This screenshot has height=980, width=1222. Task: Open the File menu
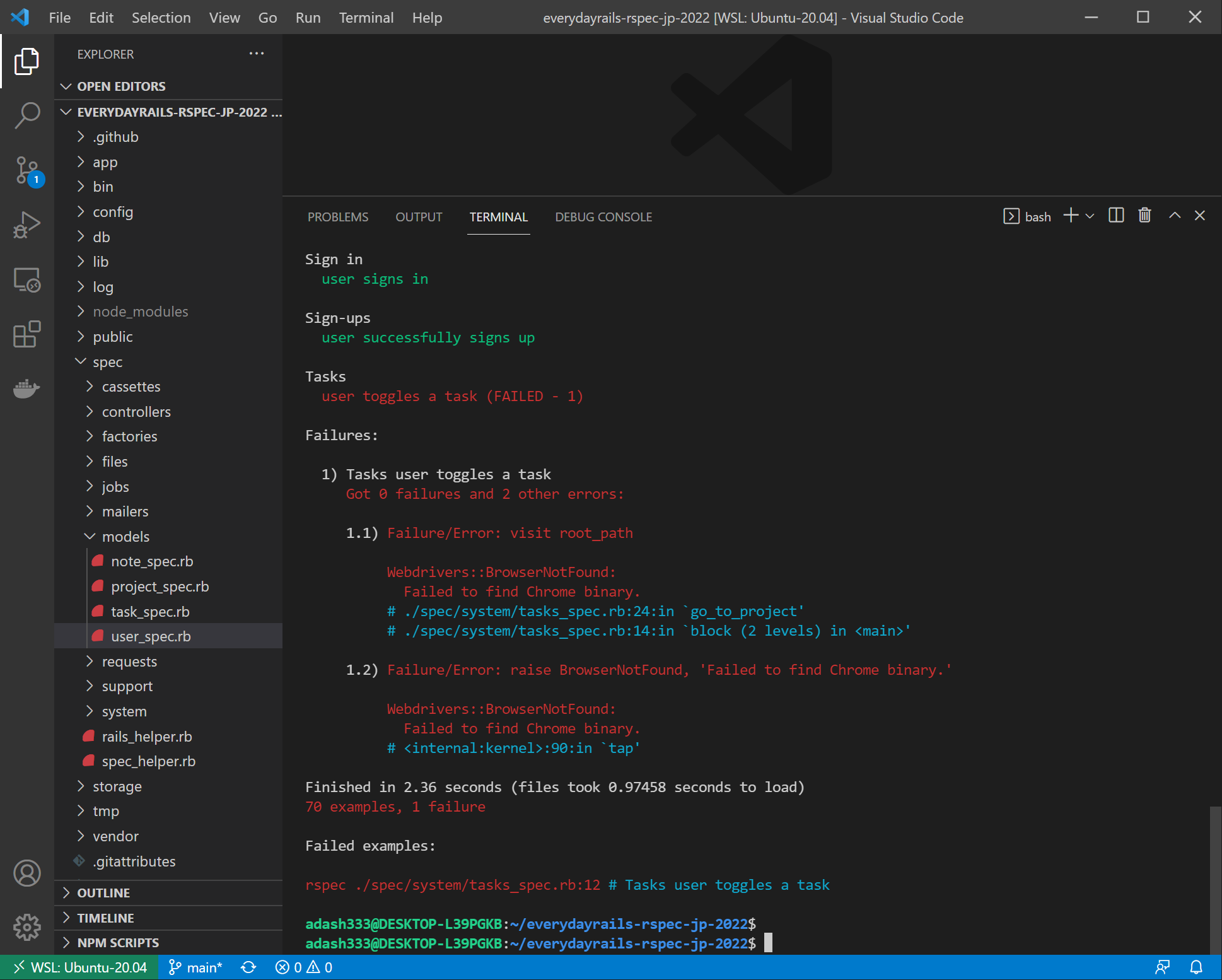(x=60, y=18)
